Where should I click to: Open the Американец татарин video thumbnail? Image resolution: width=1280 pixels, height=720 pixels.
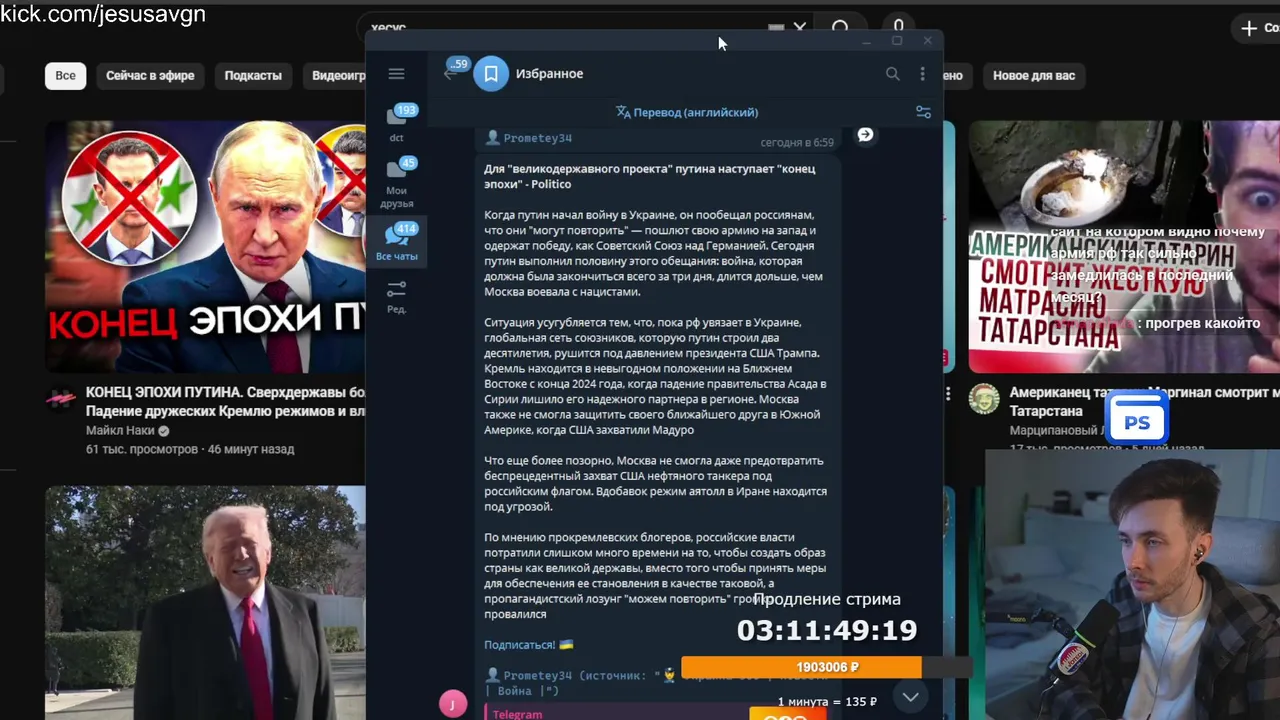click(1124, 246)
